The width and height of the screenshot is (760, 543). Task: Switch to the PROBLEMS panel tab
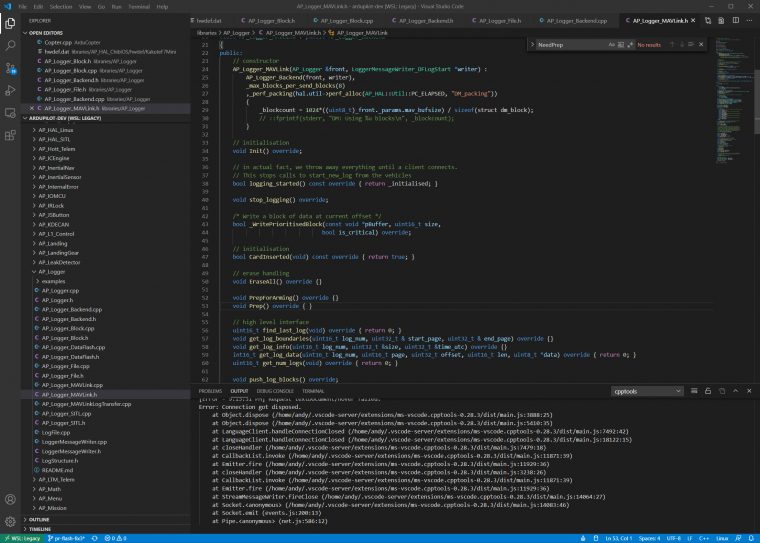(x=210, y=391)
